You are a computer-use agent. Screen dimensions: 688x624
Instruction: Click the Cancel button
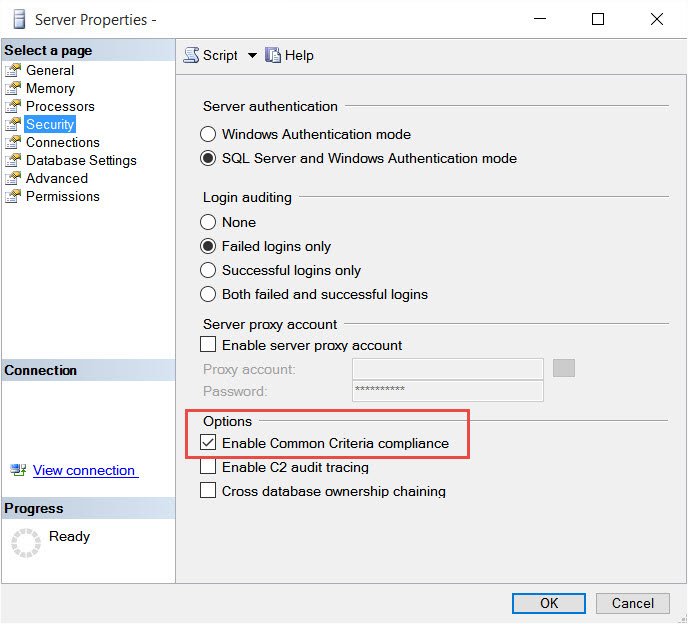tap(633, 603)
